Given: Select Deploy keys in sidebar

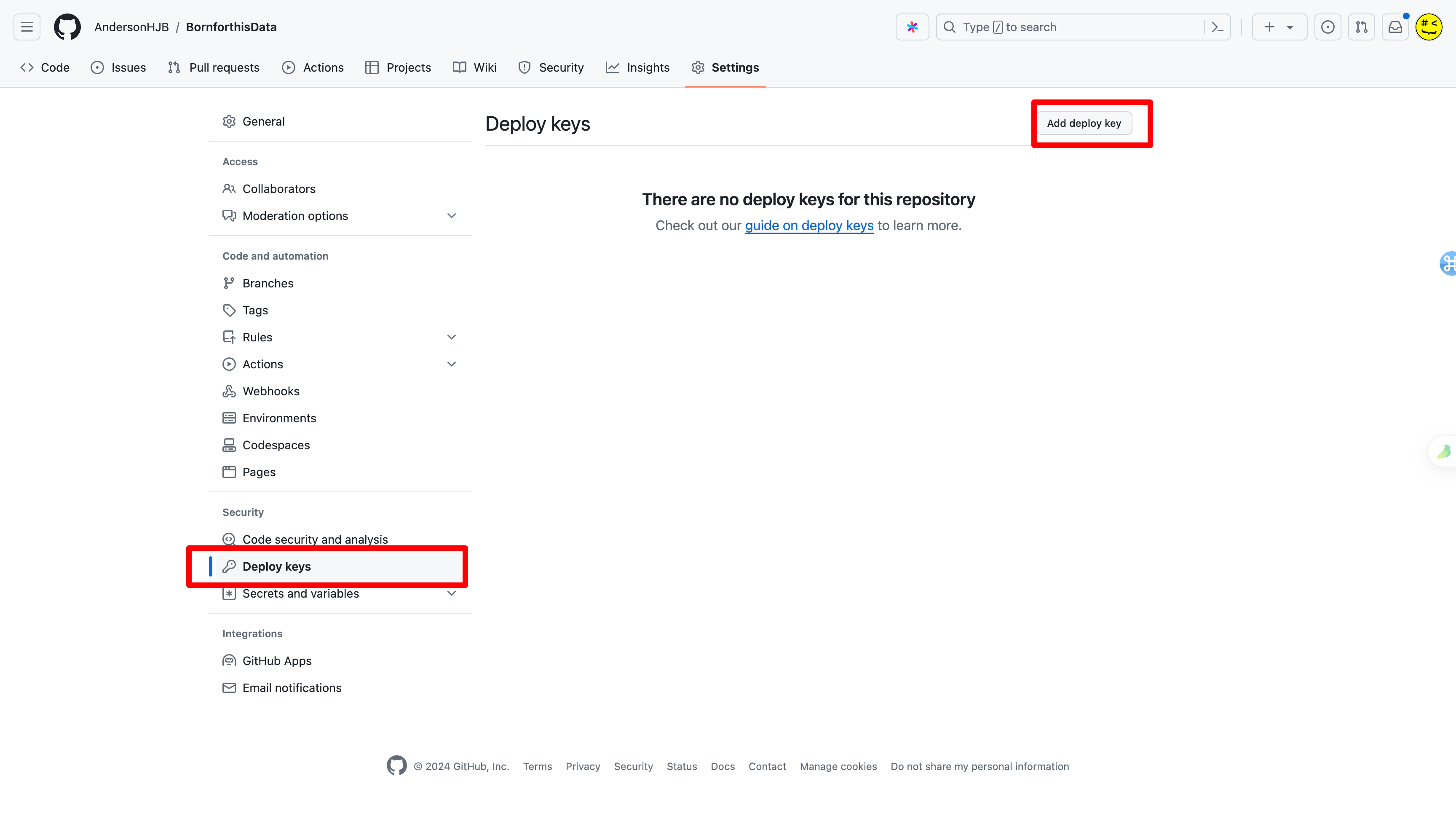Looking at the screenshot, I should (x=340, y=566).
